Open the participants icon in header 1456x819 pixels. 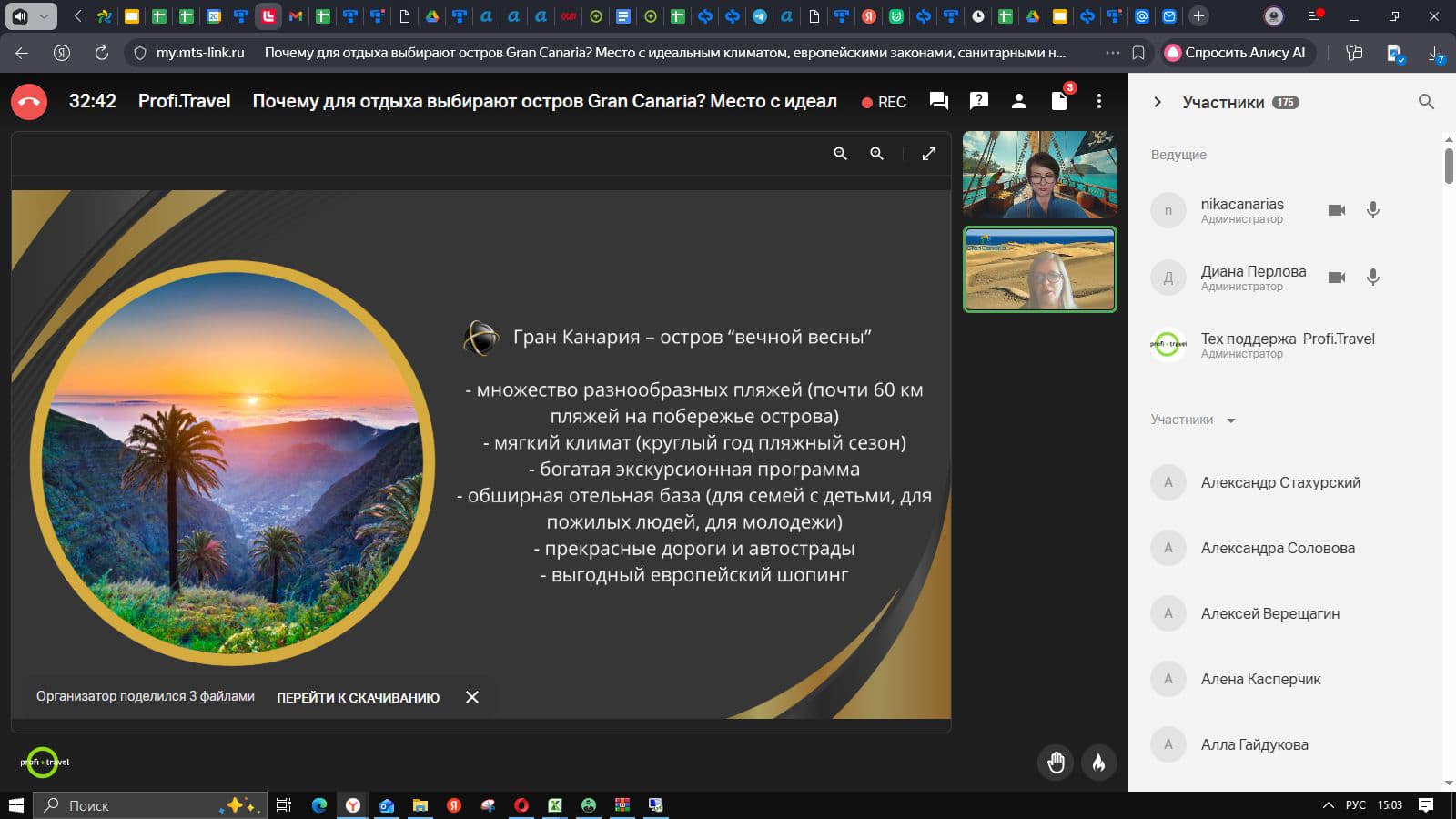click(1019, 101)
